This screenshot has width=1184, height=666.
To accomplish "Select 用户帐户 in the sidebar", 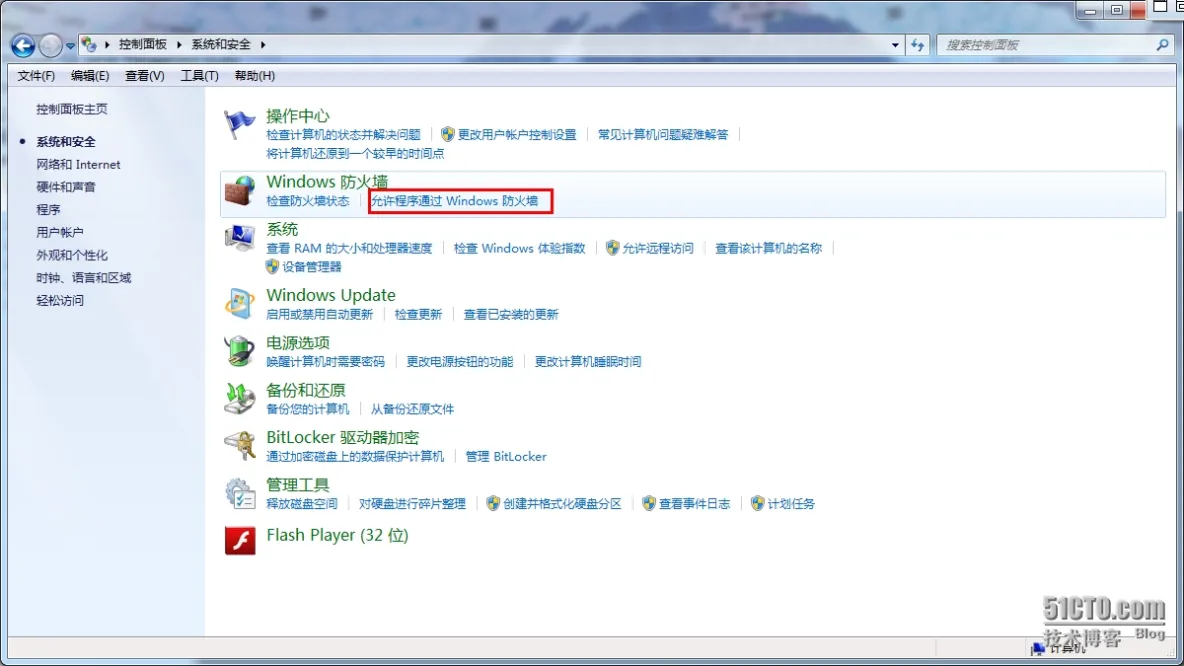I will click(60, 232).
